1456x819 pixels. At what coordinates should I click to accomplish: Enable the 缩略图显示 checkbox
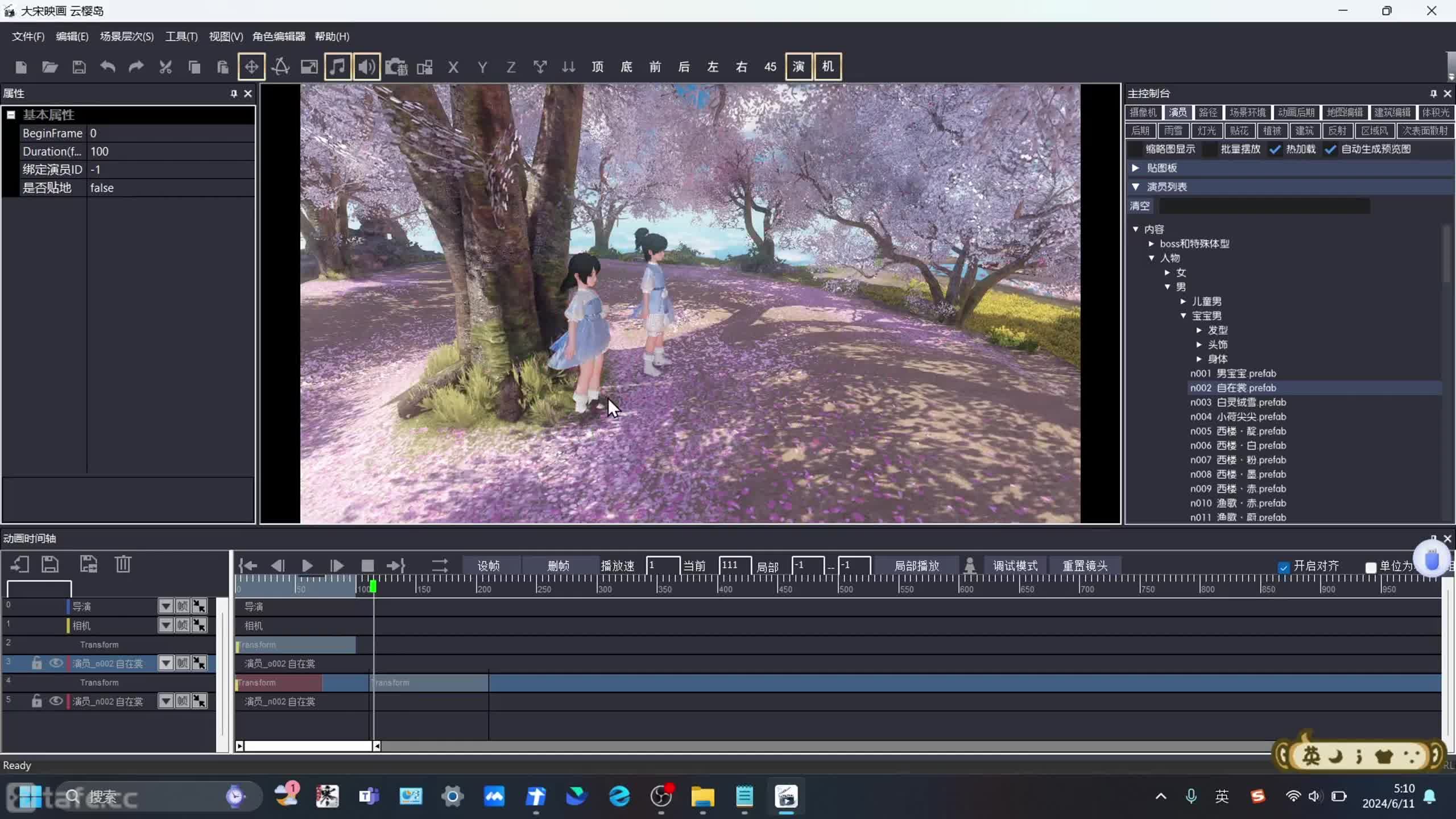tap(1136, 150)
